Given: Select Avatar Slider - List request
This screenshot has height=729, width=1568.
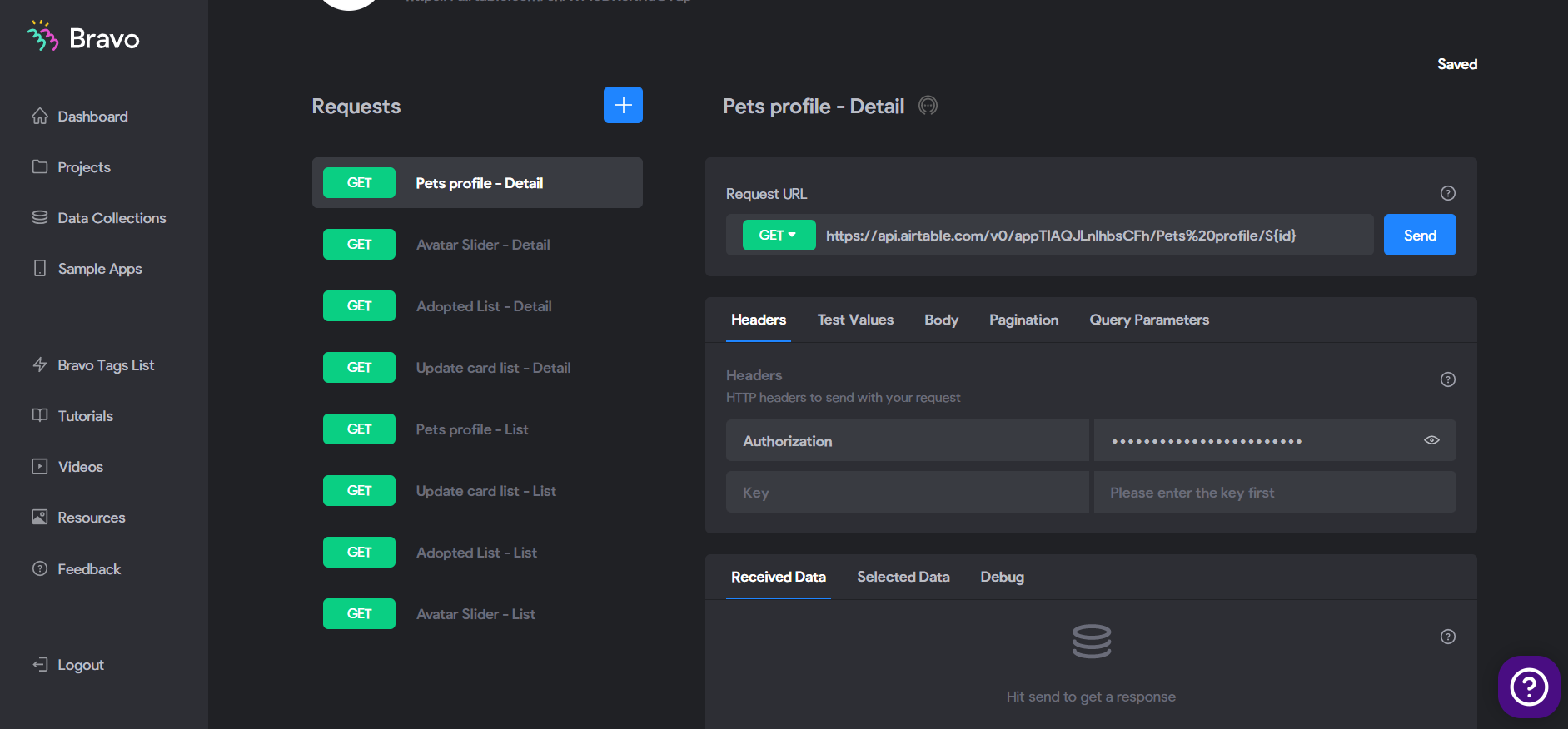Looking at the screenshot, I should (x=477, y=614).
